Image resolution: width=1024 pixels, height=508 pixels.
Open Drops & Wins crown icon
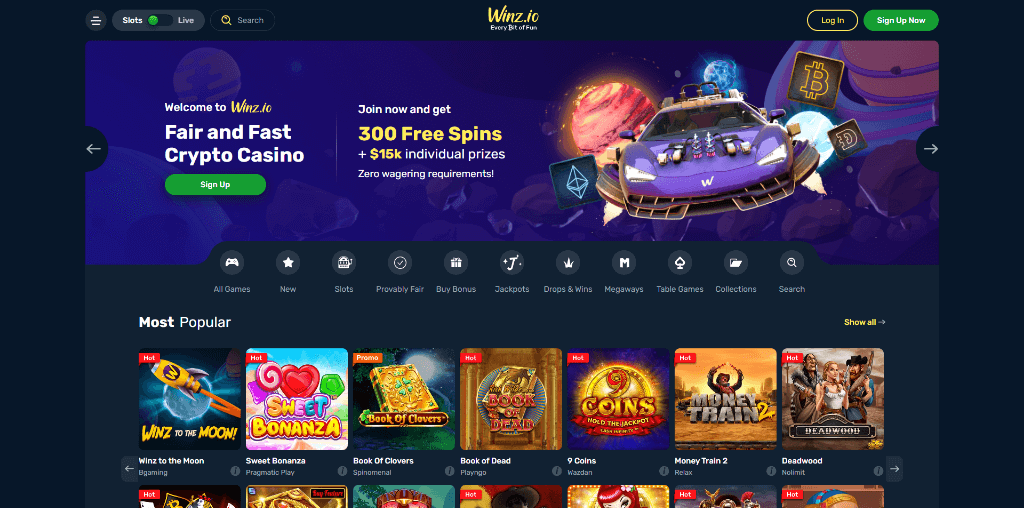pyautogui.click(x=568, y=262)
